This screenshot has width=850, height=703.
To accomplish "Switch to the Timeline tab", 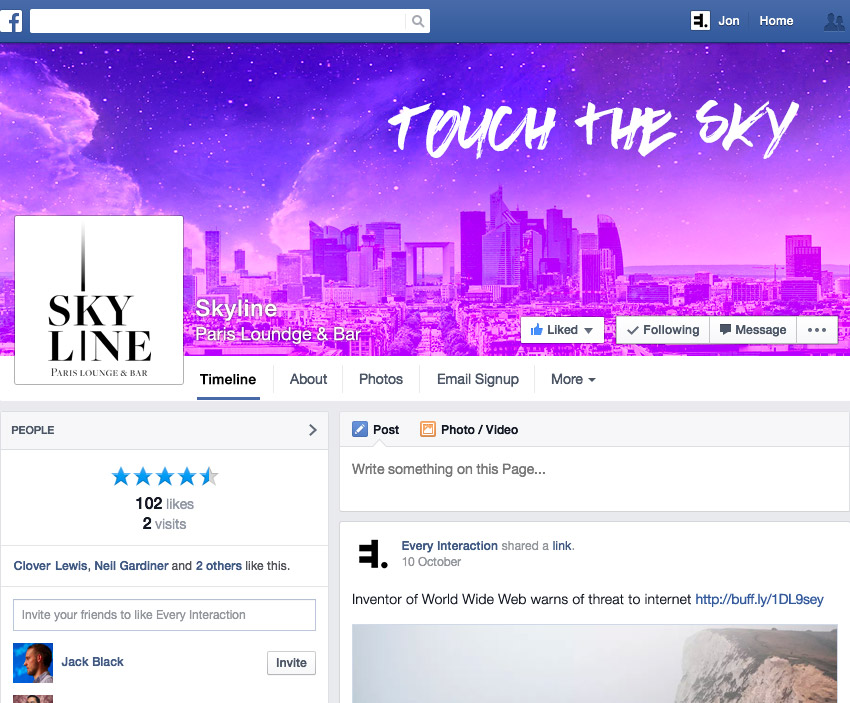I will tap(228, 379).
